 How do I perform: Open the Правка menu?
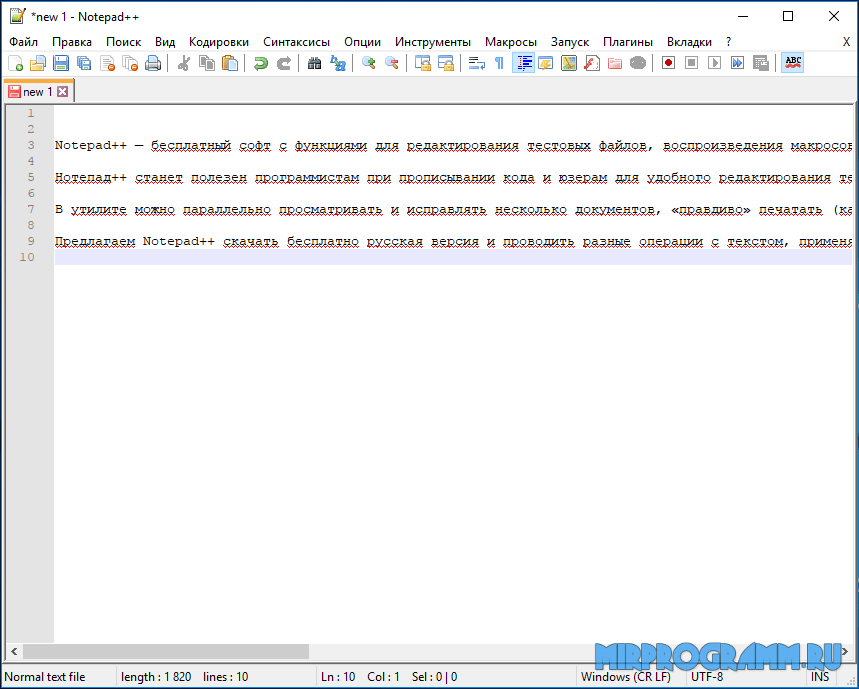[x=72, y=42]
